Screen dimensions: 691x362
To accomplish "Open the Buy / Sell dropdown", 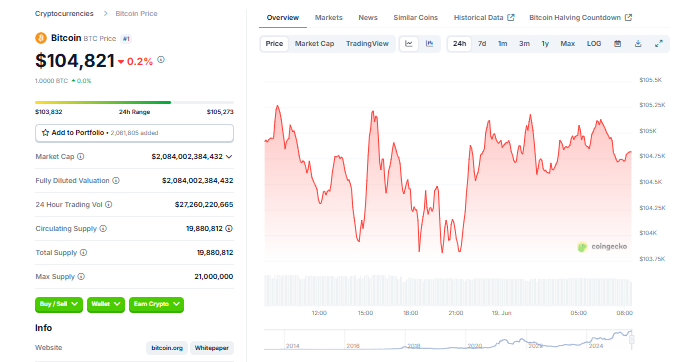I will pos(59,304).
